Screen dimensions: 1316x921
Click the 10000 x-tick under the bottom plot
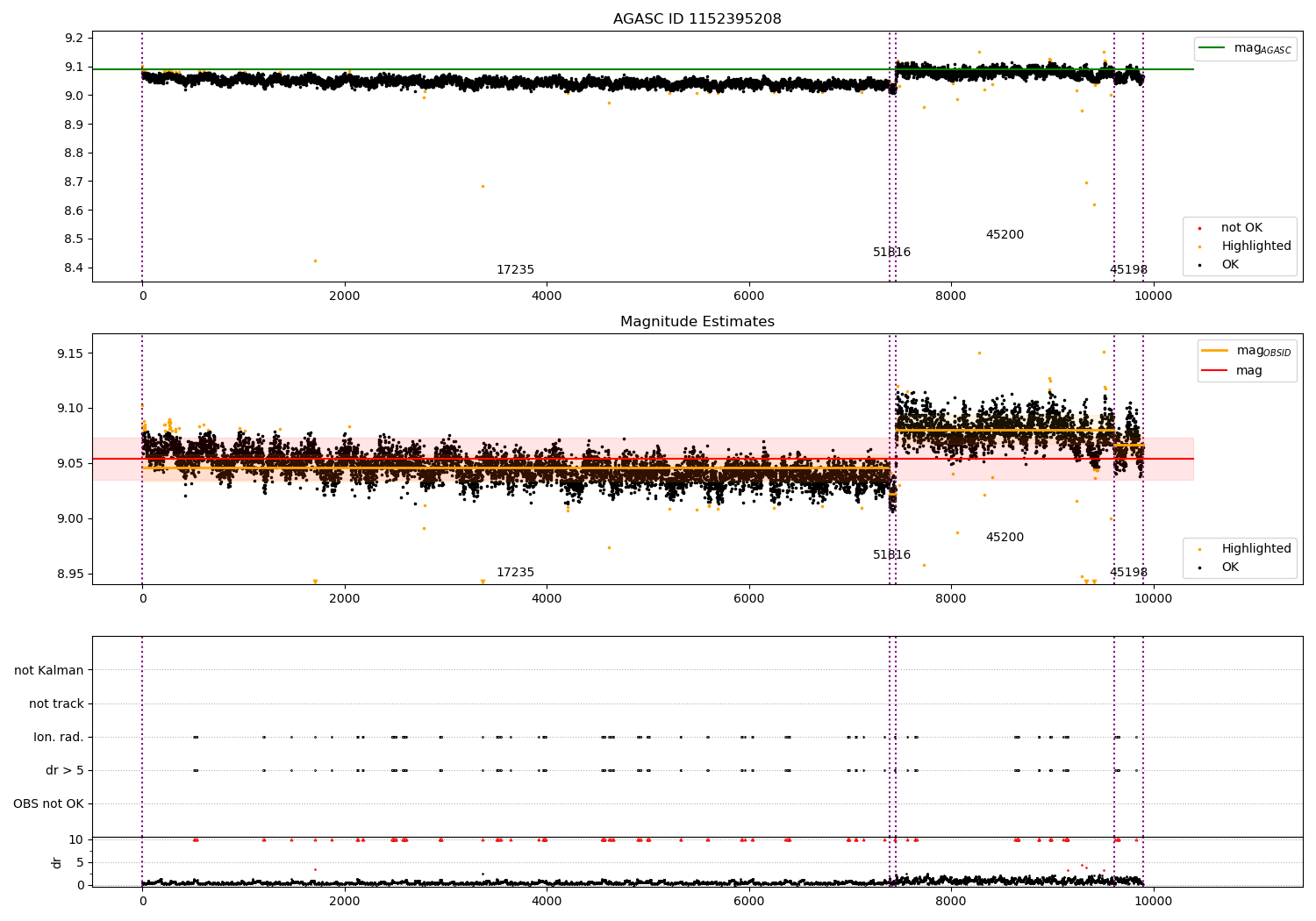(x=1153, y=902)
